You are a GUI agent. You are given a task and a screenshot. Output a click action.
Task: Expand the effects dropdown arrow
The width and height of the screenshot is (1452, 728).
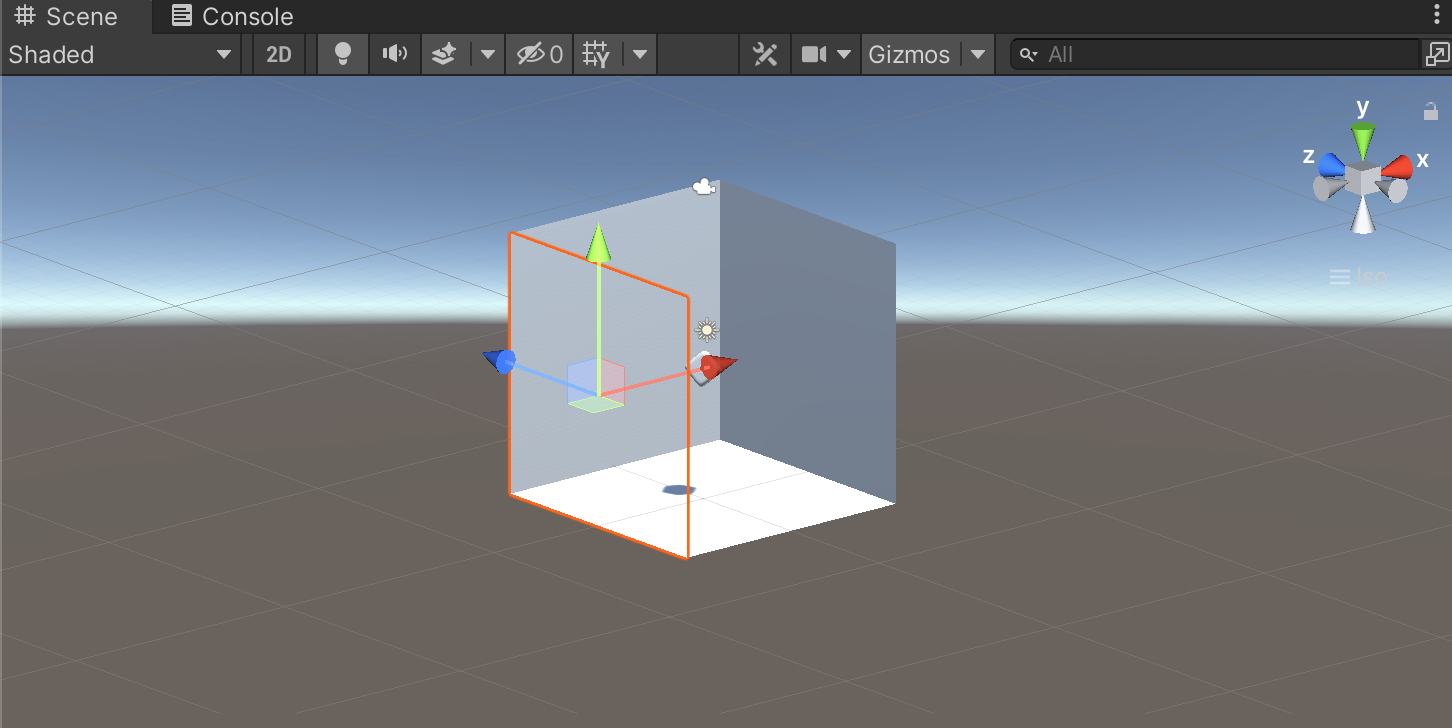(487, 55)
